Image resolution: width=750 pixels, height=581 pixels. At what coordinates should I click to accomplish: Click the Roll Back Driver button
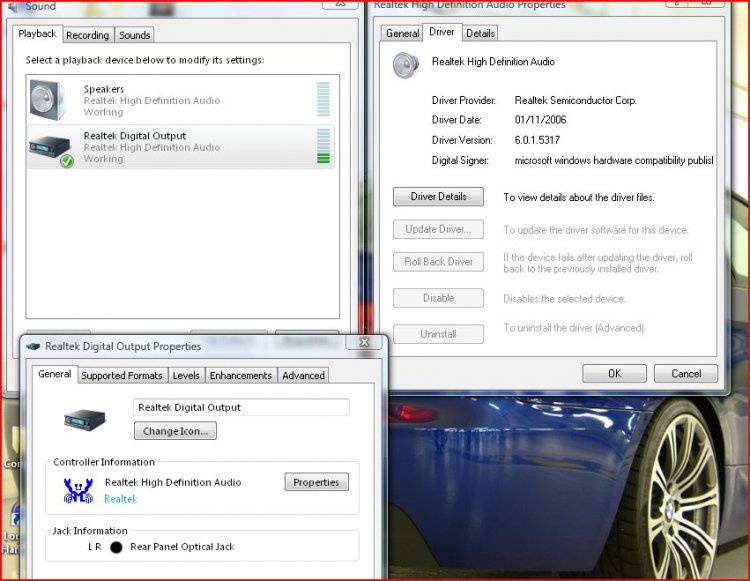click(438, 262)
